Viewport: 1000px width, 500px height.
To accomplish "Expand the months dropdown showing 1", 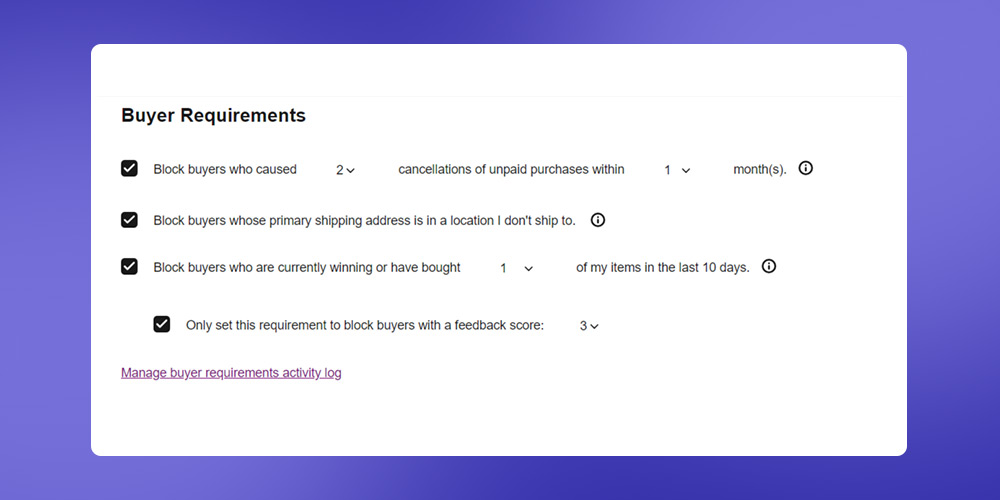I will pyautogui.click(x=677, y=170).
